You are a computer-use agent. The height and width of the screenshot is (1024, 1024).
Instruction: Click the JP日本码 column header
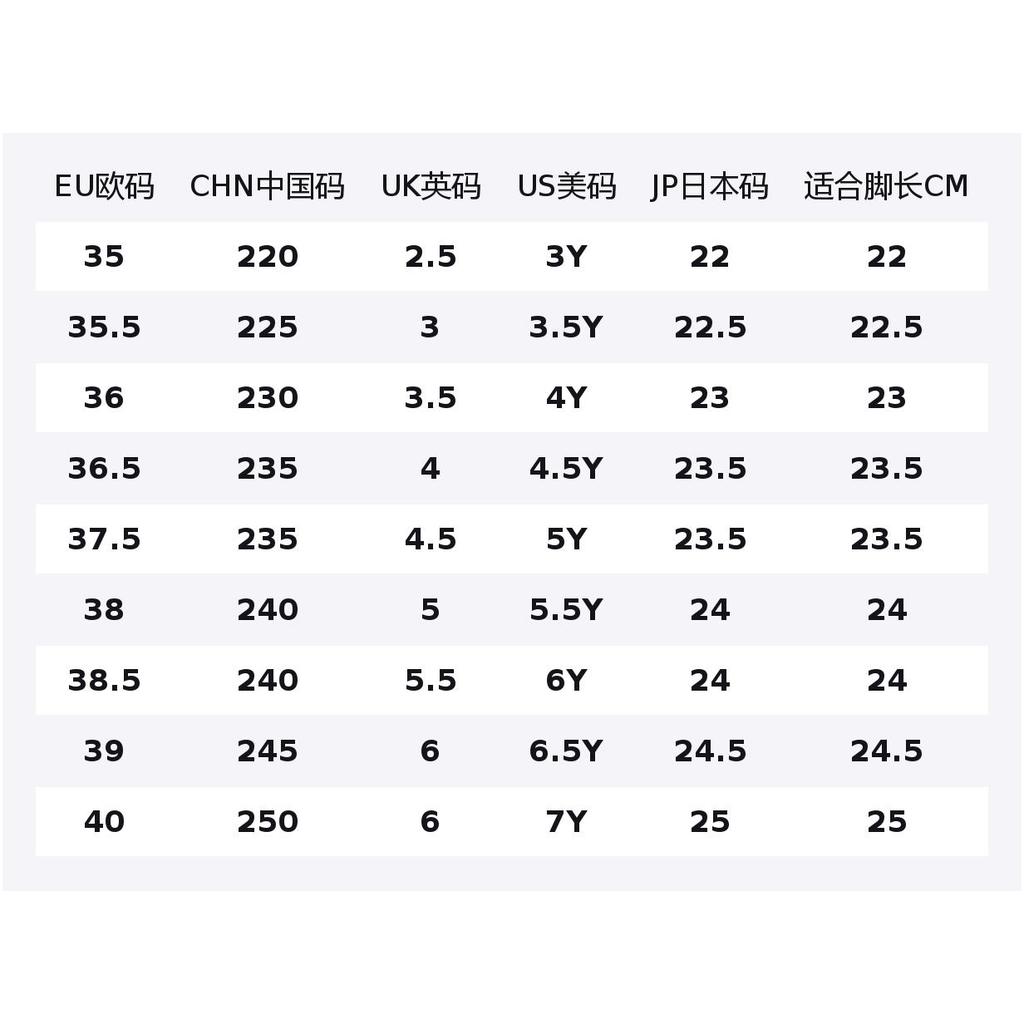point(710,187)
